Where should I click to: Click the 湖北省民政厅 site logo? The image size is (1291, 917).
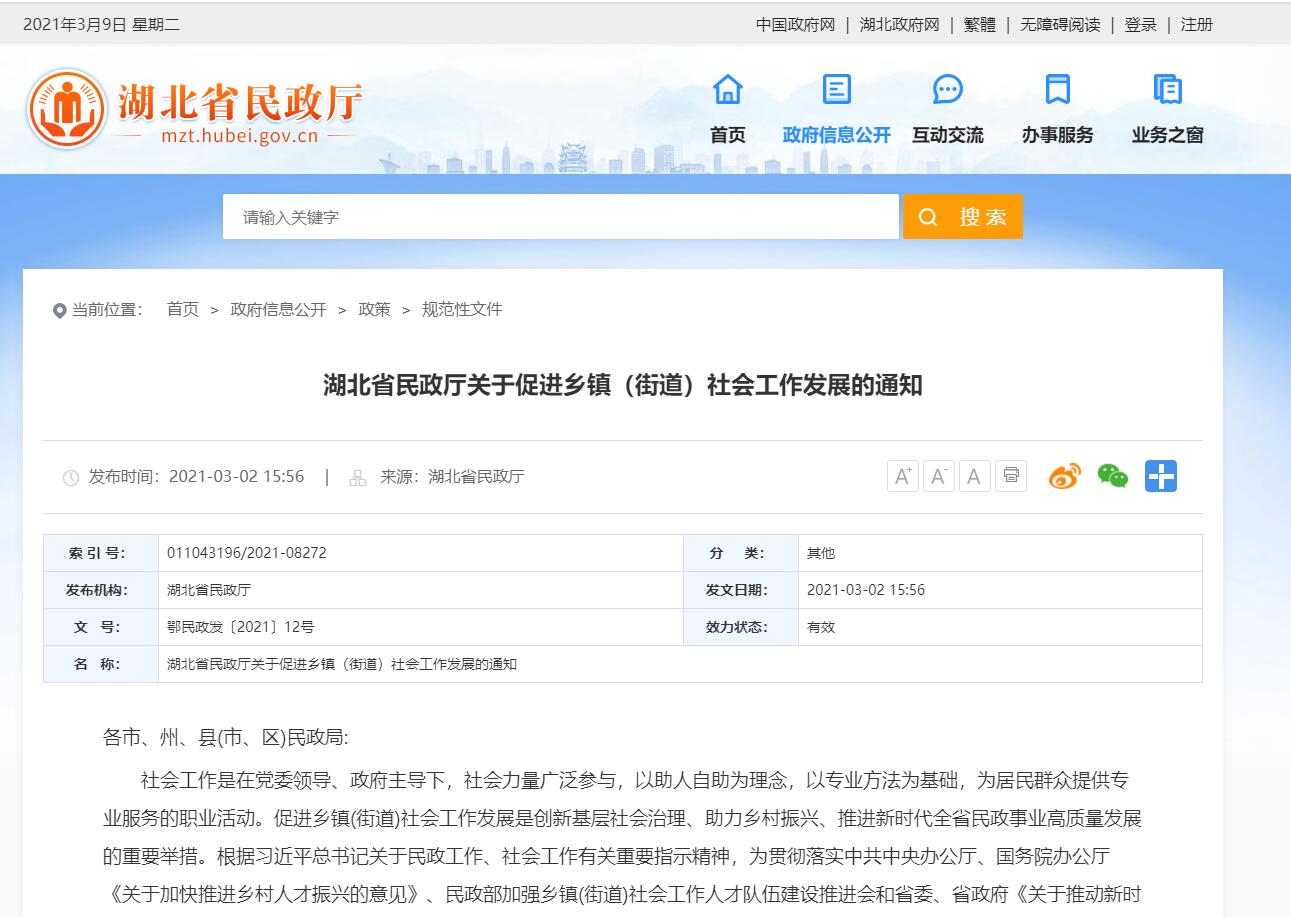195,109
